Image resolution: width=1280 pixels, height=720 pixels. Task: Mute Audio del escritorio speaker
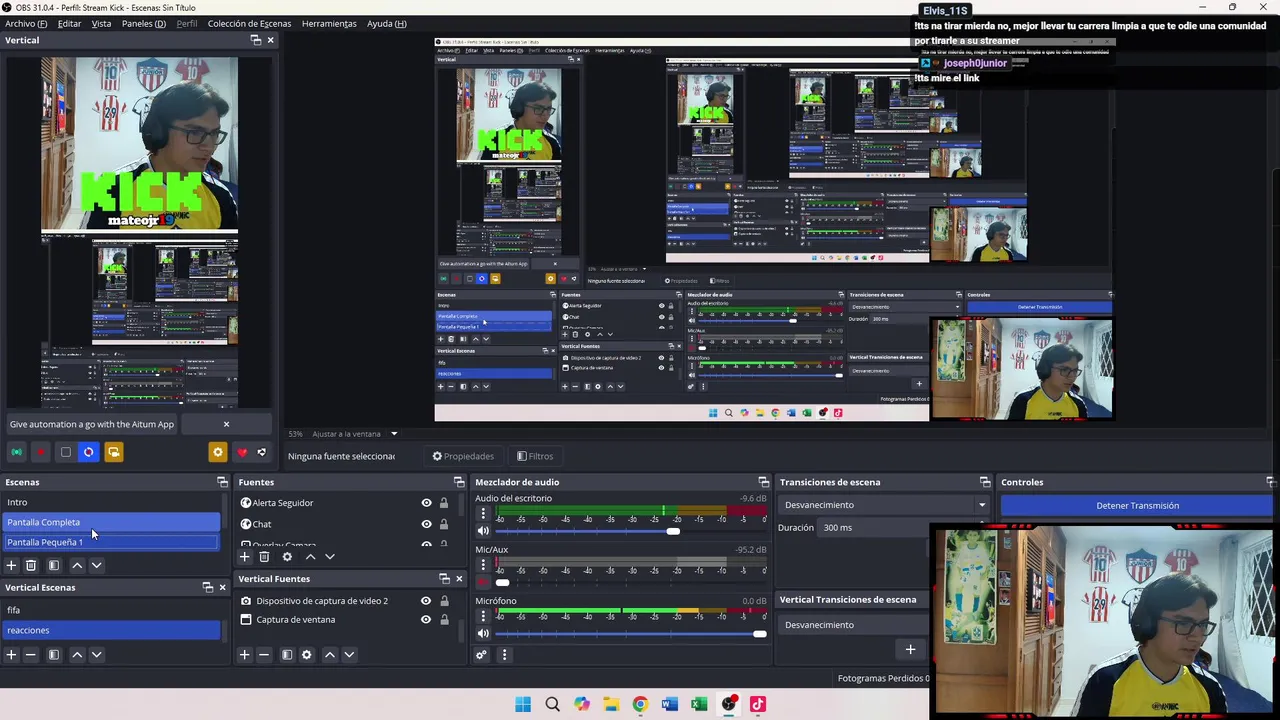click(483, 531)
